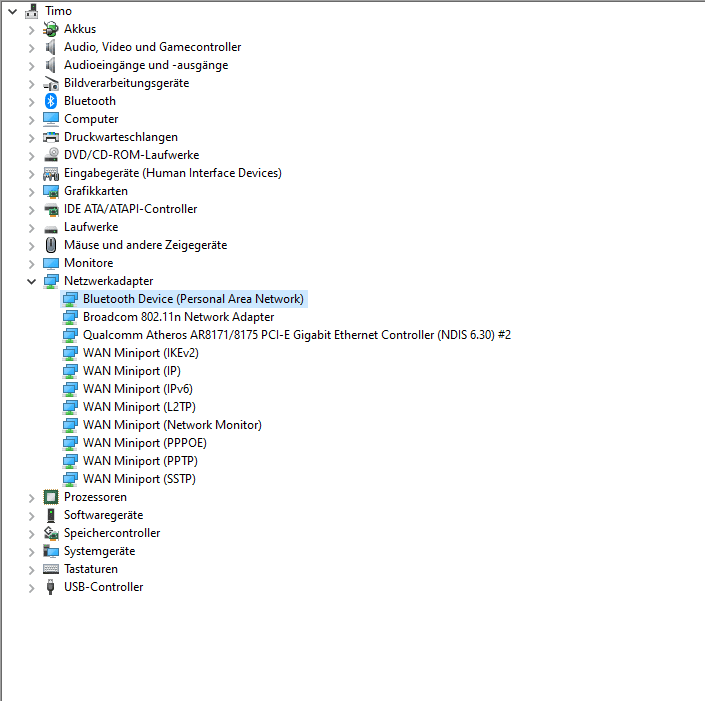Select WAN Miniport (IKEv2)
Viewport: 705px width, 701px height.
pos(141,353)
